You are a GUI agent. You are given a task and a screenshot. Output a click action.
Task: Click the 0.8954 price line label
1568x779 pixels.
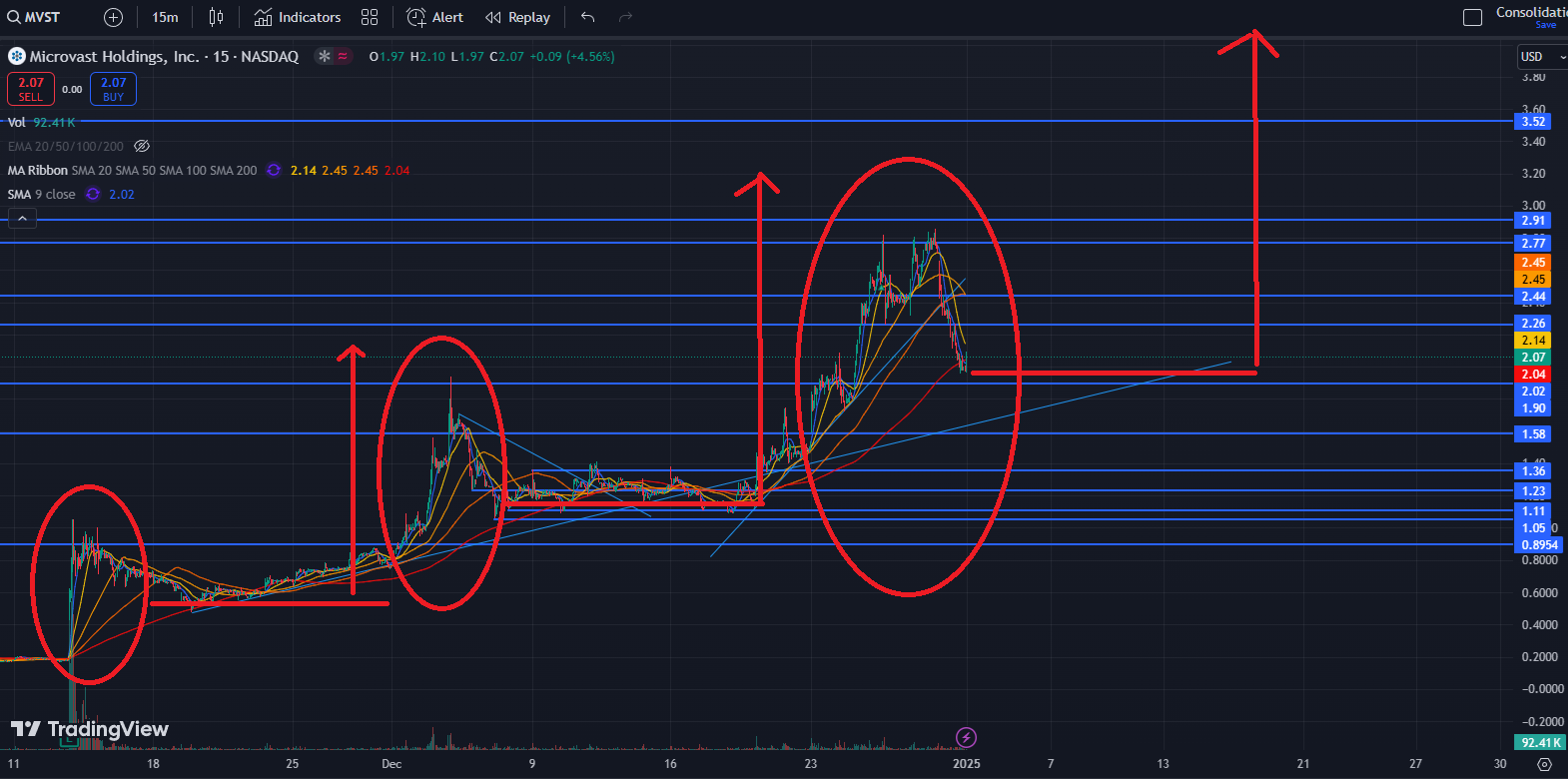(x=1539, y=545)
